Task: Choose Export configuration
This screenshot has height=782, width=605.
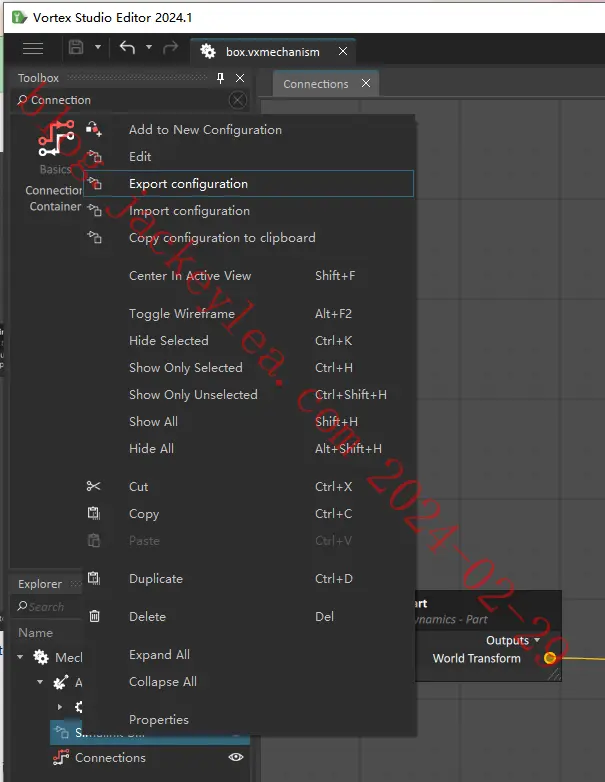Action: click(x=248, y=184)
